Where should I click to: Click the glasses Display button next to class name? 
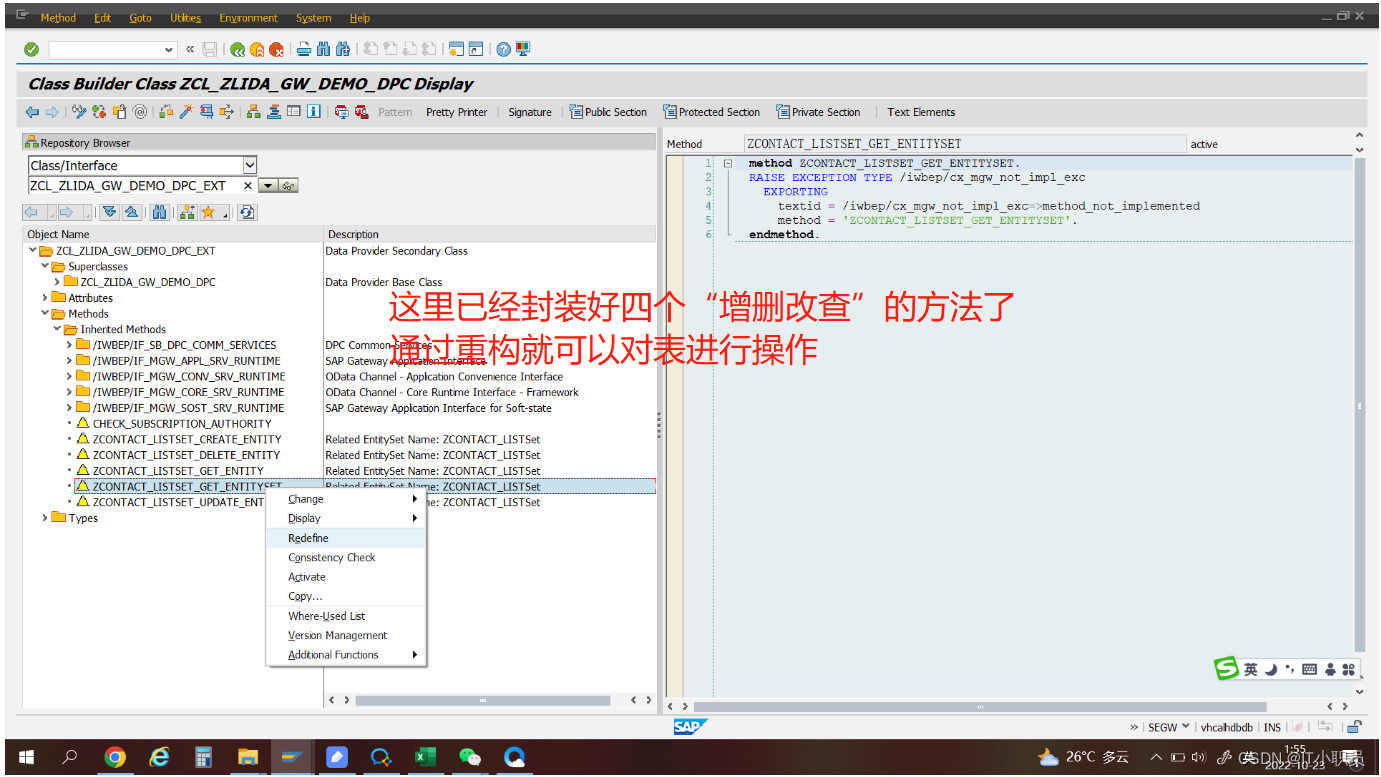pos(289,186)
